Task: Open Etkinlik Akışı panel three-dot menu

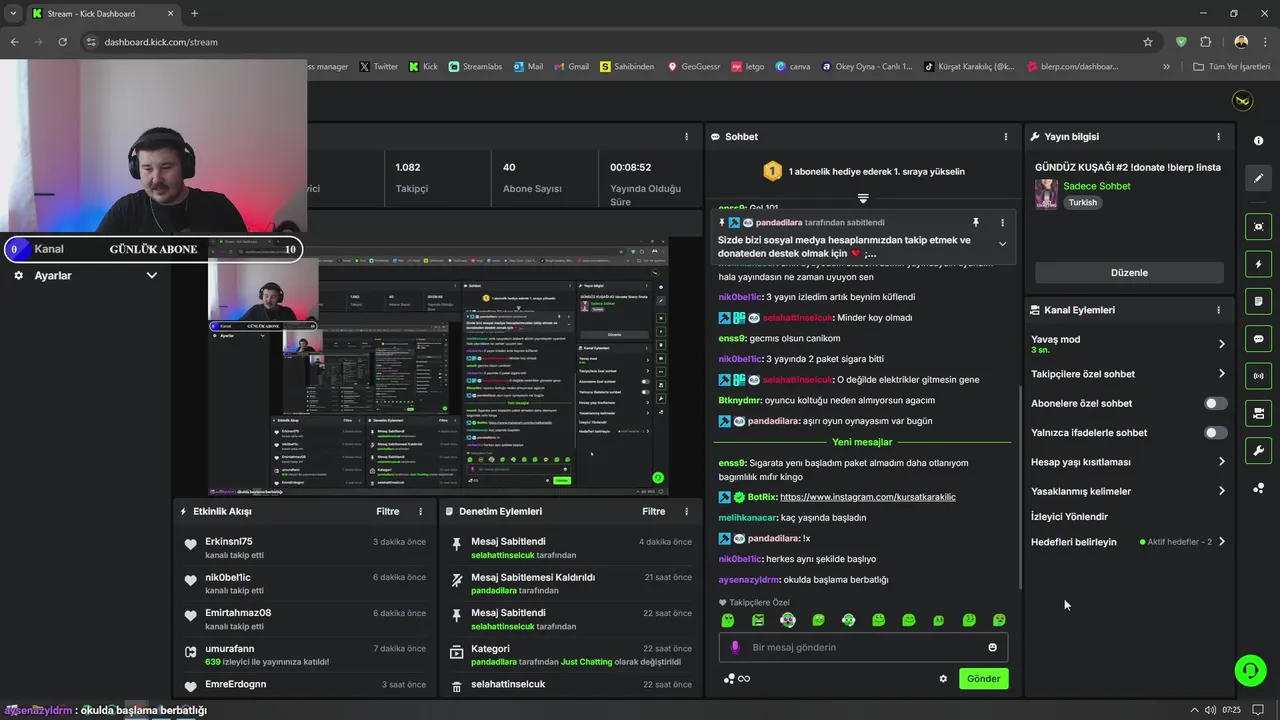Action: click(420, 511)
